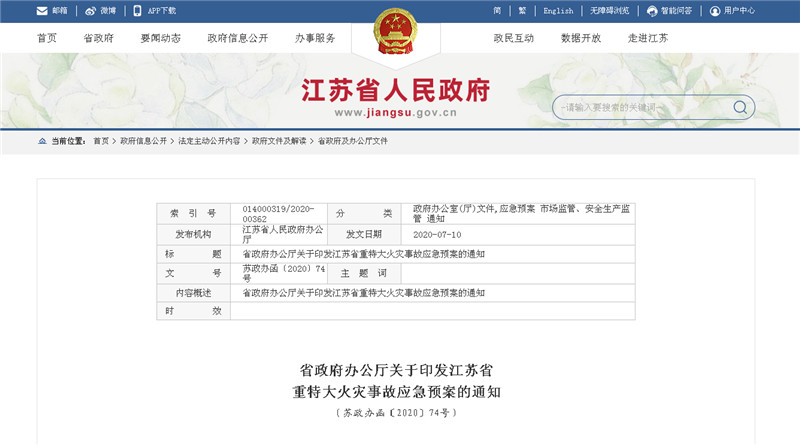
Task: Click the mail envelope icon
Action: click(41, 11)
